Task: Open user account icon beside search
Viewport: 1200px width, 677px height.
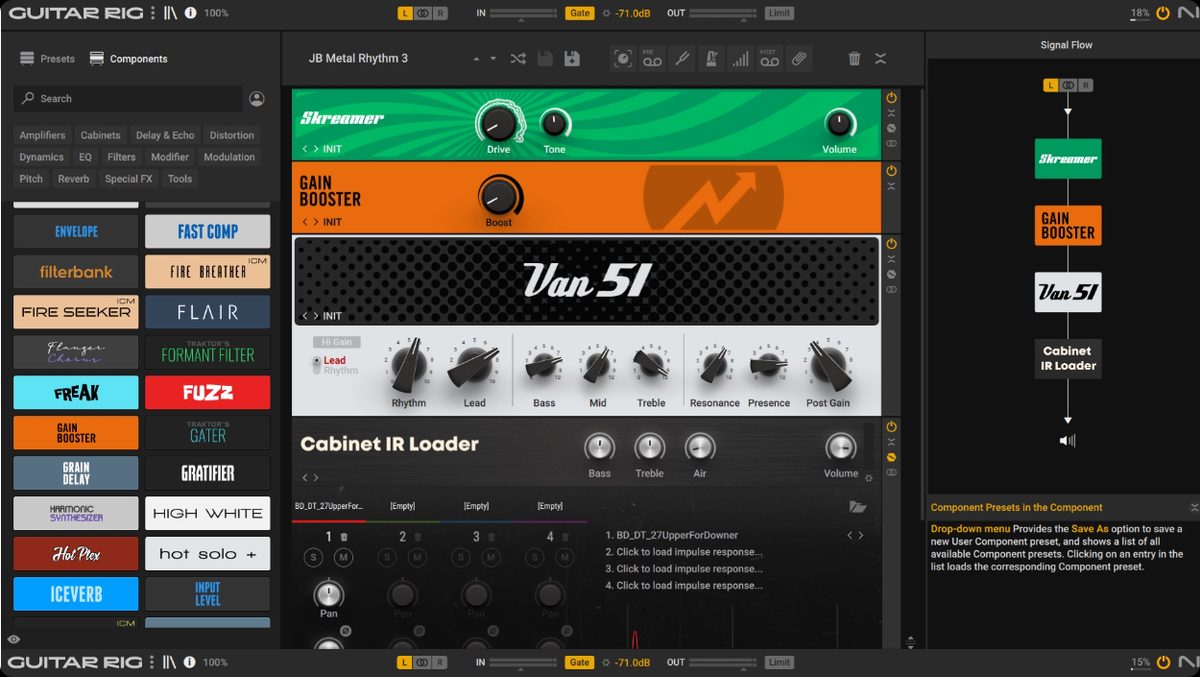Action: [257, 98]
